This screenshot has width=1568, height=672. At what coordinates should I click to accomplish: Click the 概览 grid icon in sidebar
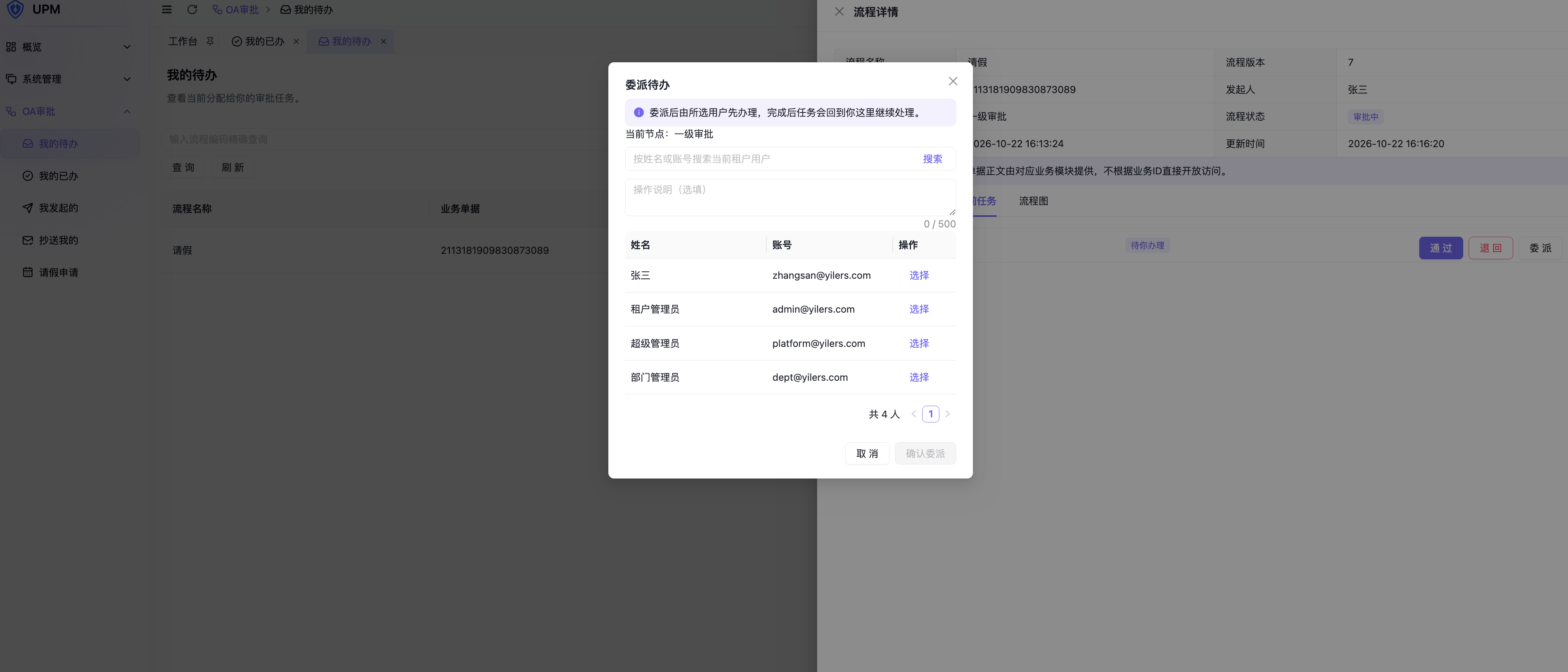(11, 47)
